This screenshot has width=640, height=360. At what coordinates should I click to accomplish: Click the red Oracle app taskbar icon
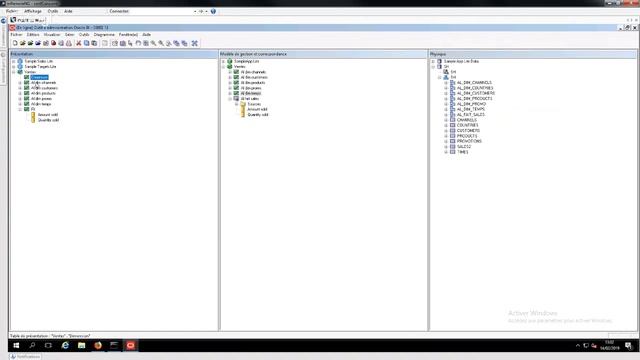click(x=131, y=345)
